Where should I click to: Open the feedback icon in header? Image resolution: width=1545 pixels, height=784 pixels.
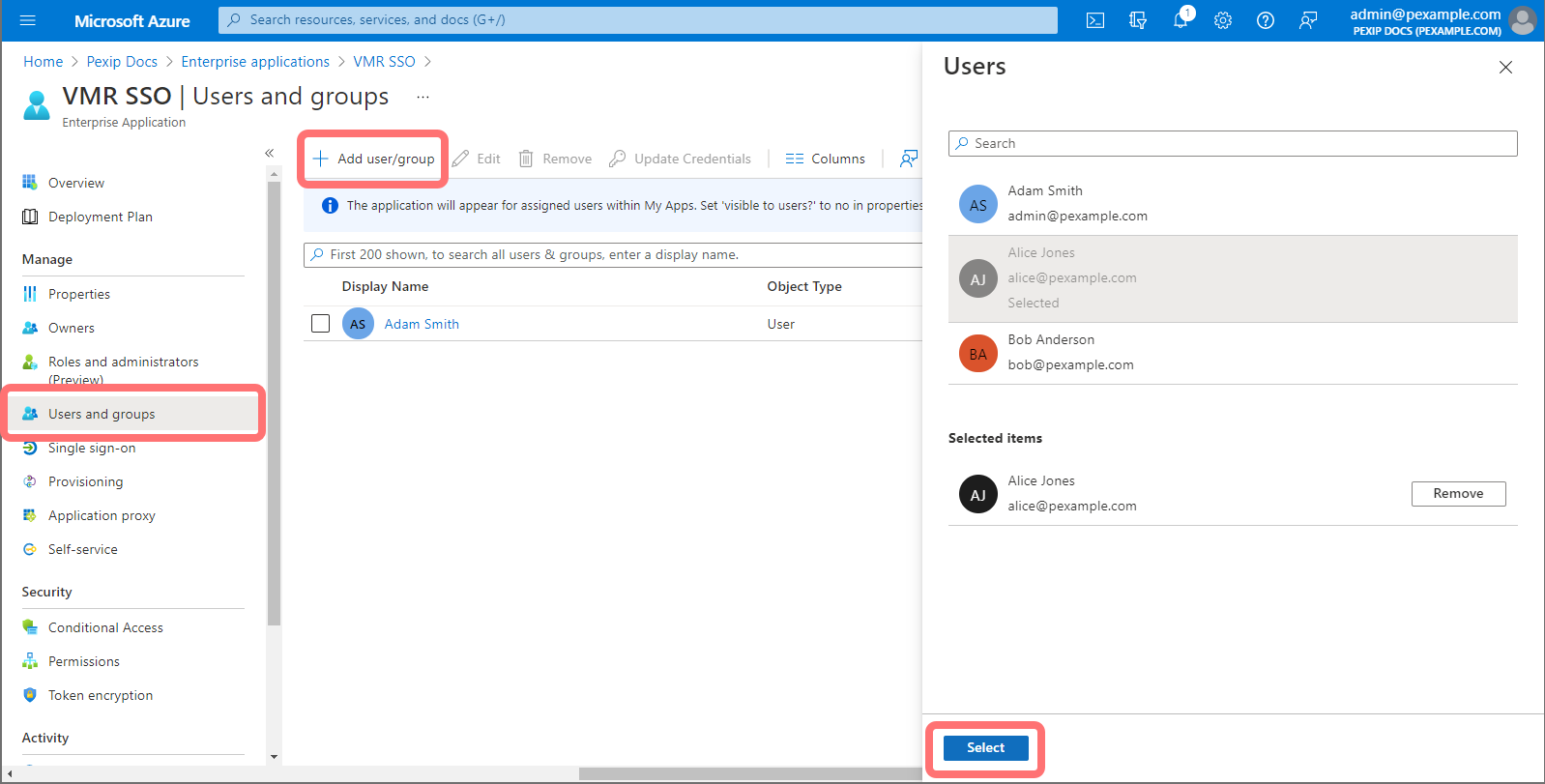[1307, 20]
